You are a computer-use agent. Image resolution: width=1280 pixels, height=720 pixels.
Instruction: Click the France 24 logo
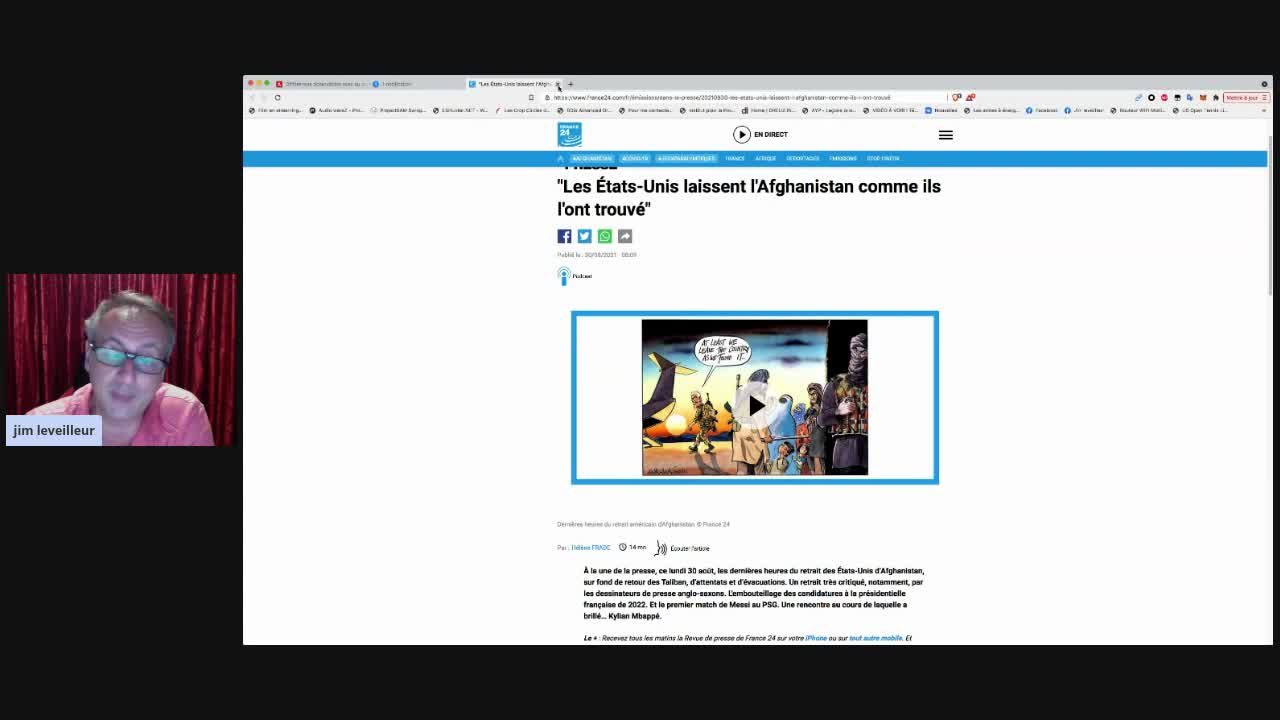569,134
